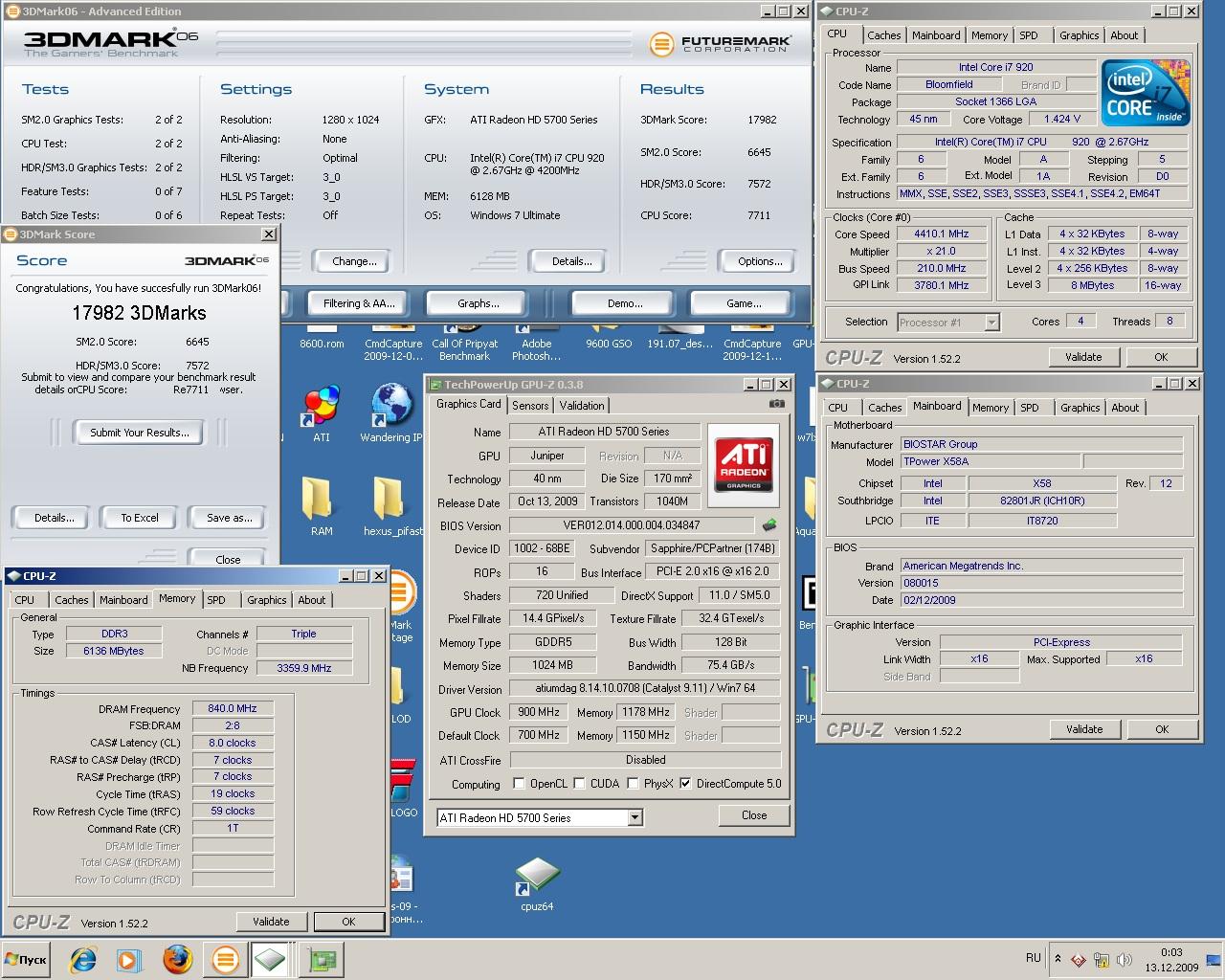Click the DRAM Frequency 840.0 MHz field
The width and height of the screenshot is (1225, 980).
pos(233,708)
